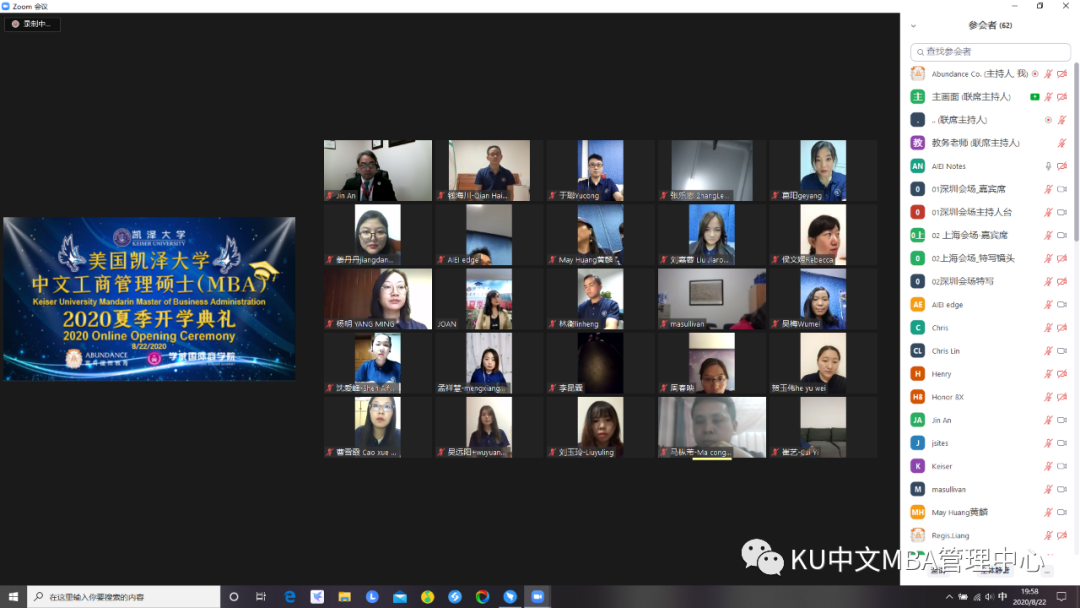
Task: Open Task View on the taskbar
Action: 262,597
